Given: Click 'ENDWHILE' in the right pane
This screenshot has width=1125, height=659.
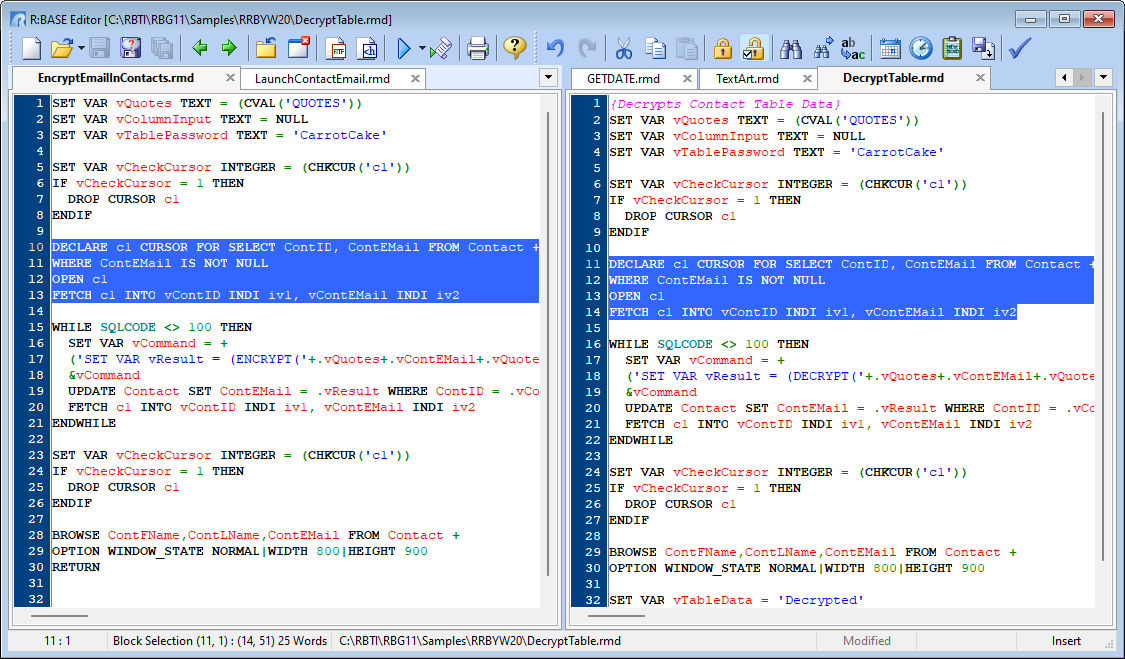Looking at the screenshot, I should tap(641, 440).
